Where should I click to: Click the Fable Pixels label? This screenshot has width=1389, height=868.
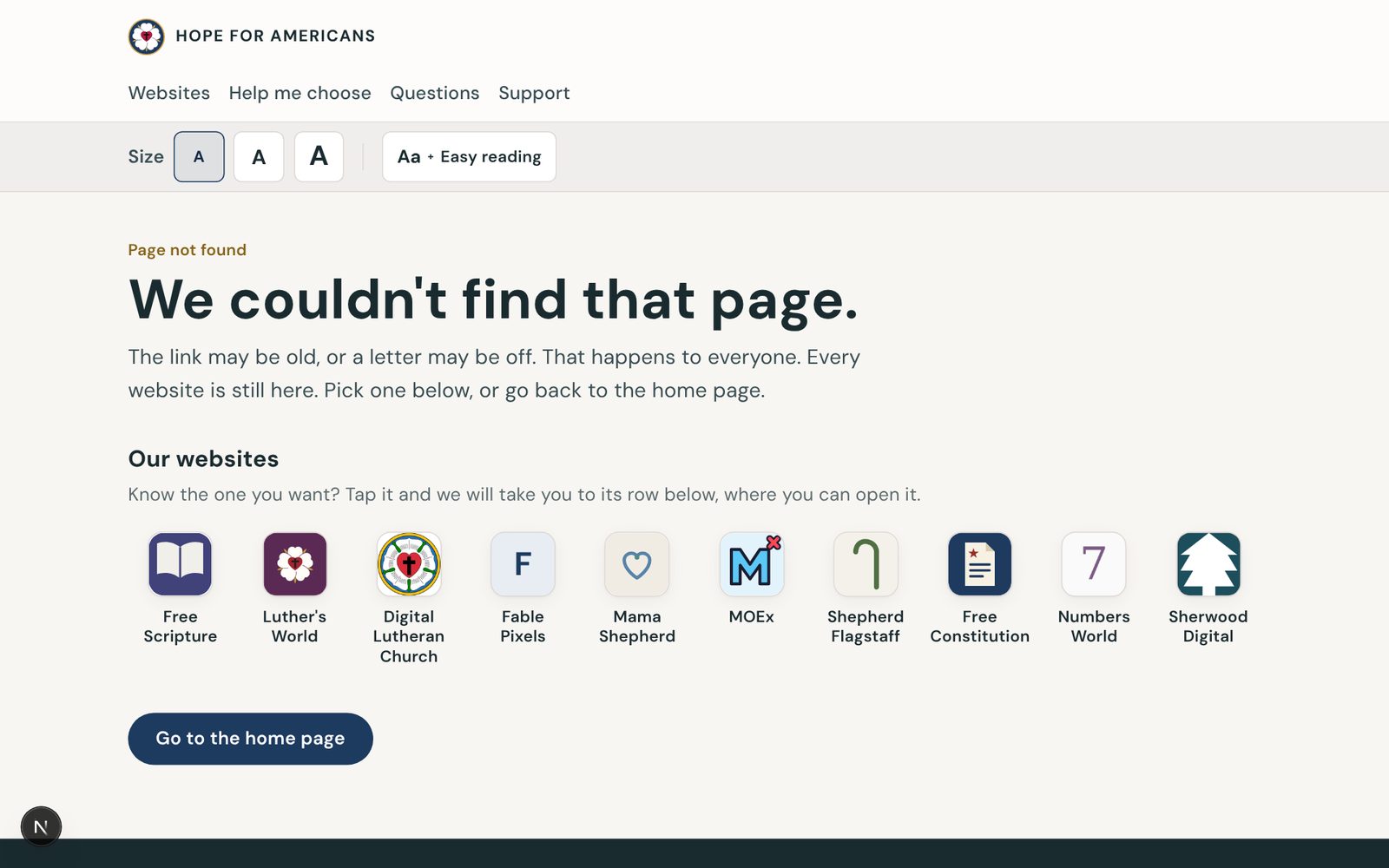[x=523, y=627]
